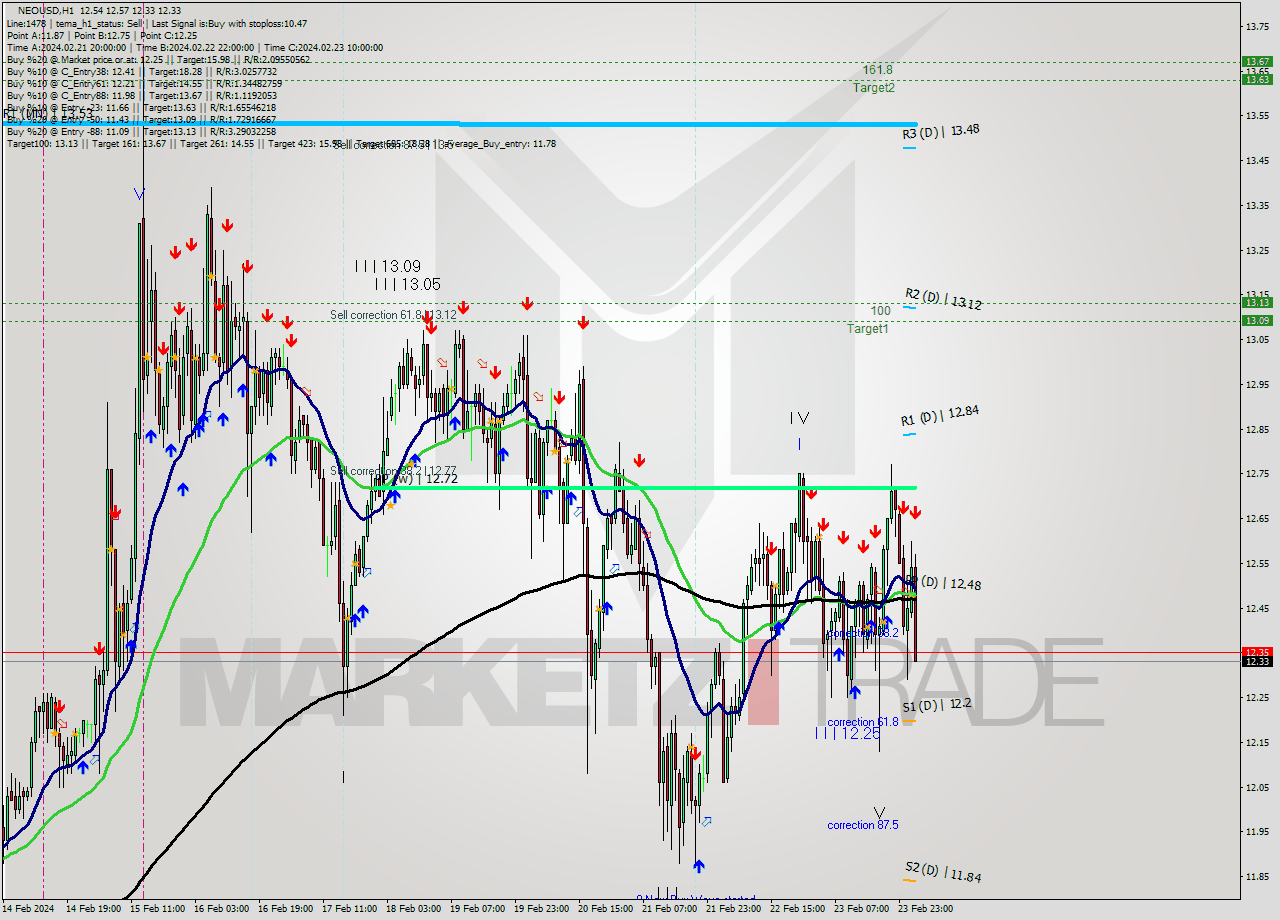
Task: Select the thick cyan horizontal line at 13.53
Action: [x=460, y=124]
